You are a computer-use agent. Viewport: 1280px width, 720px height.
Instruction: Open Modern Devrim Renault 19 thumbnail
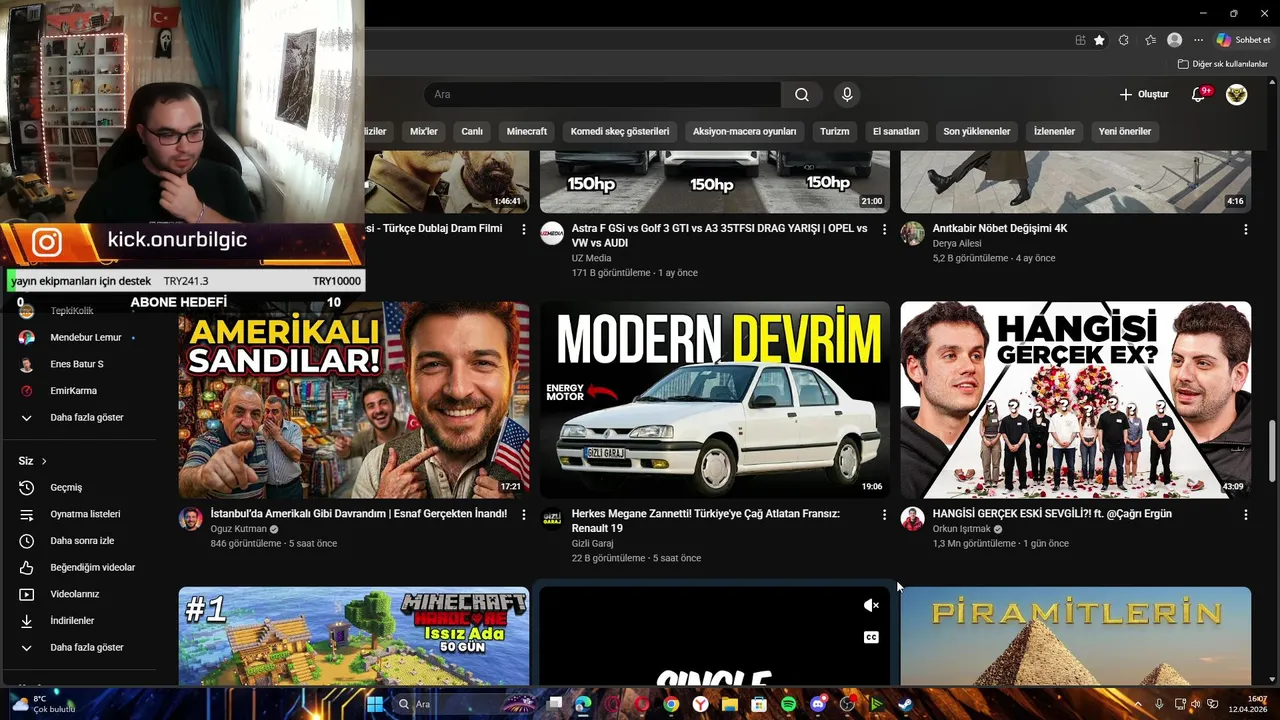[715, 400]
